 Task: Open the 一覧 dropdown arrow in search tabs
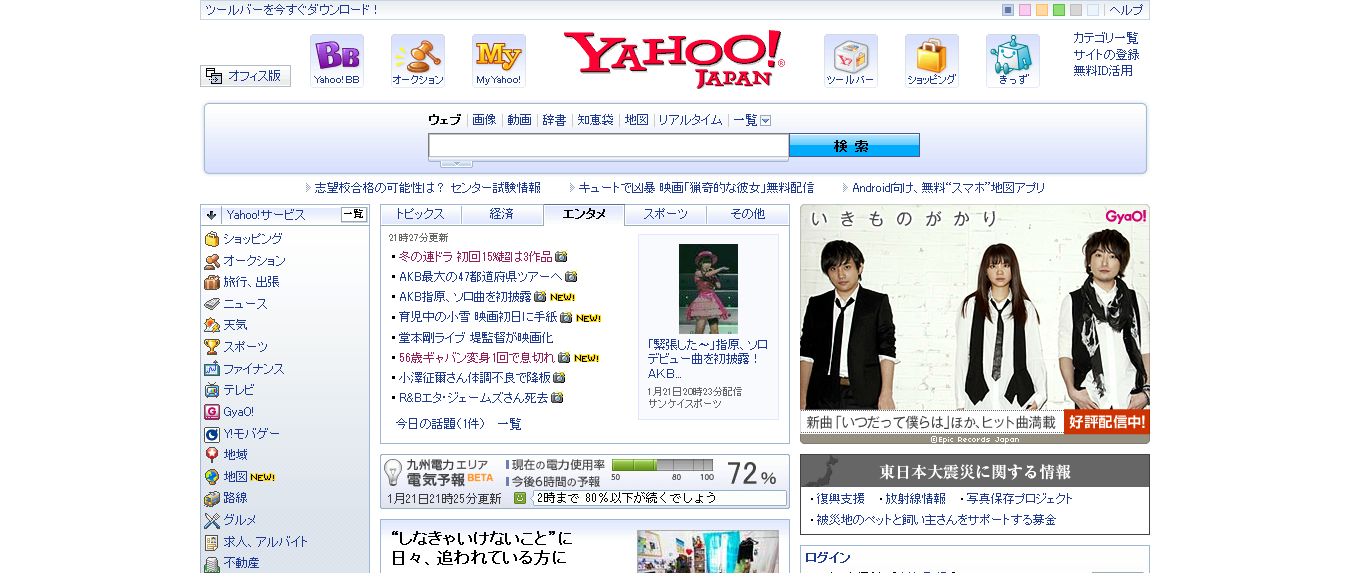[x=765, y=120]
